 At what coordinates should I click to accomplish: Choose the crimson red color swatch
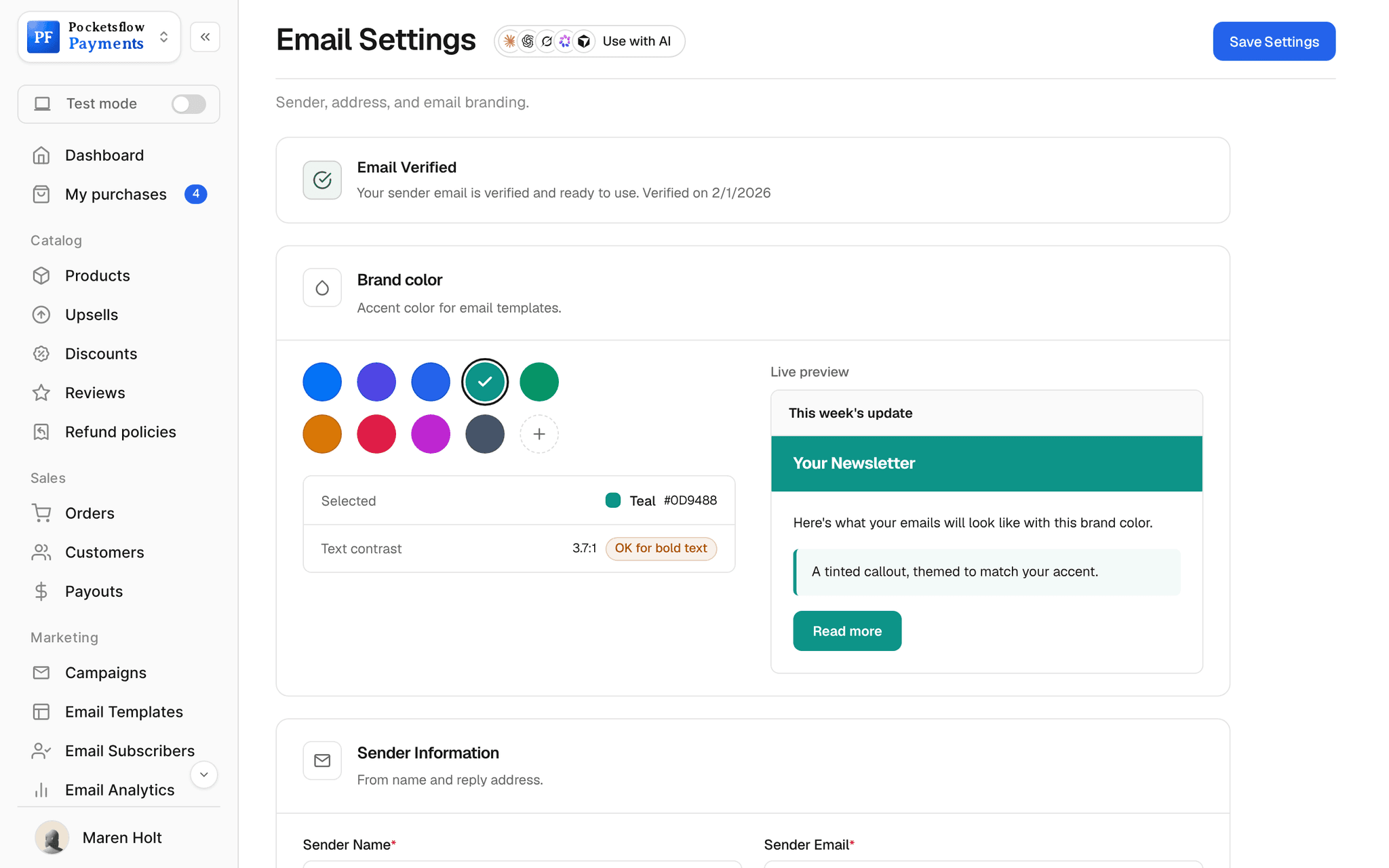pyautogui.click(x=376, y=434)
